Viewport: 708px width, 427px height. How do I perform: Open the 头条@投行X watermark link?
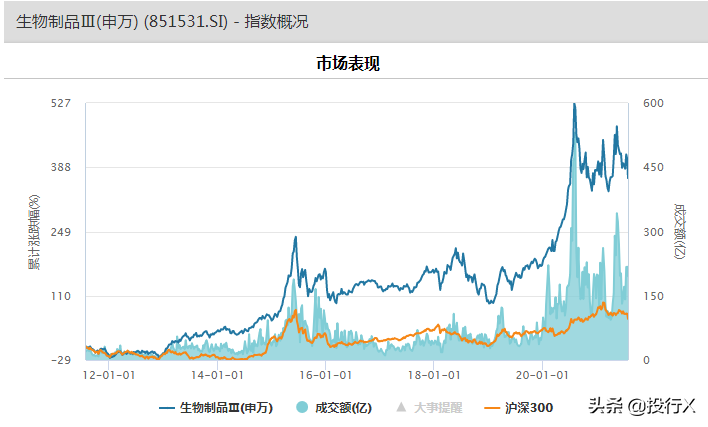640,405
